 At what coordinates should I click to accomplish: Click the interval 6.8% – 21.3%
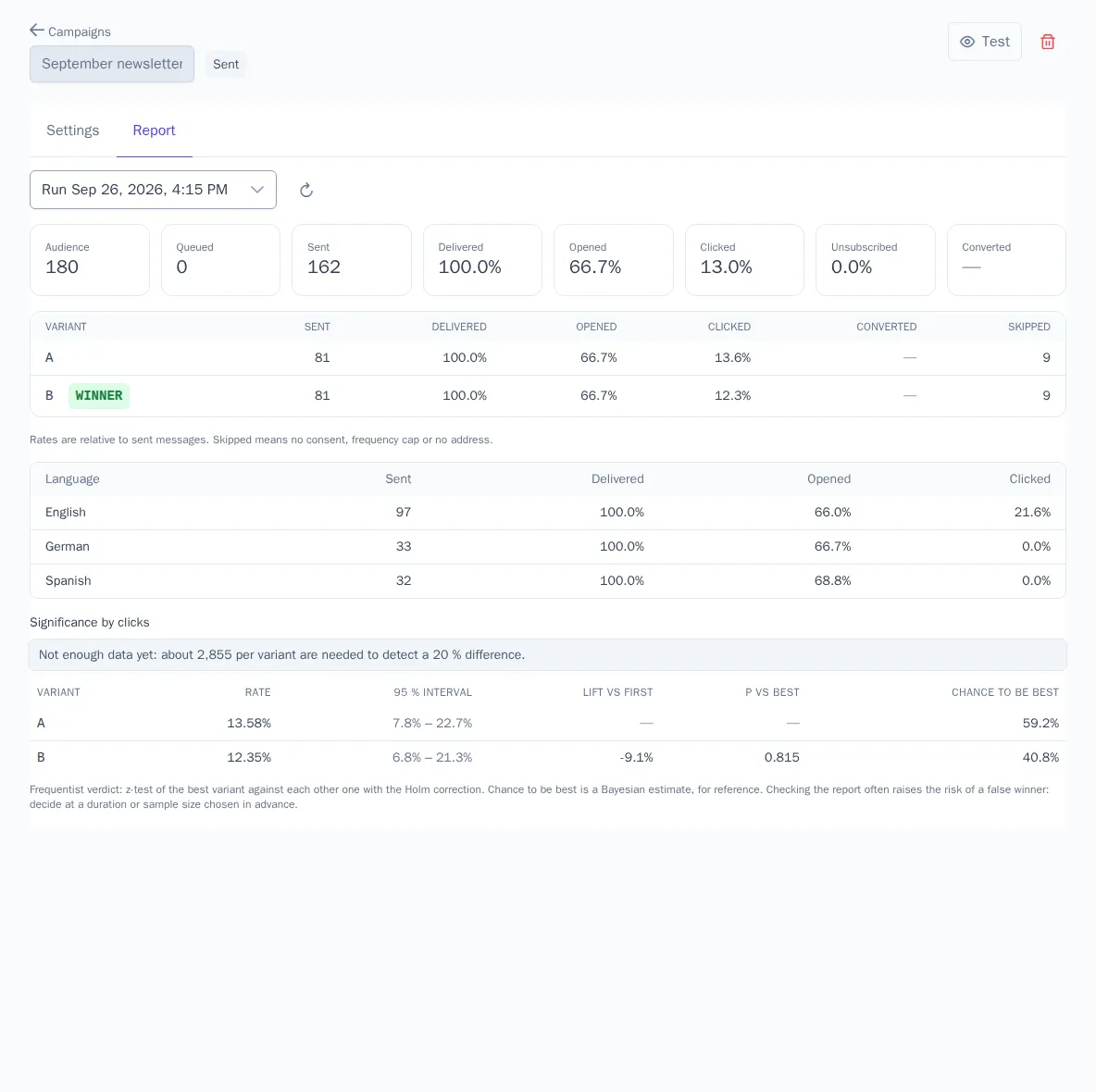[432, 757]
